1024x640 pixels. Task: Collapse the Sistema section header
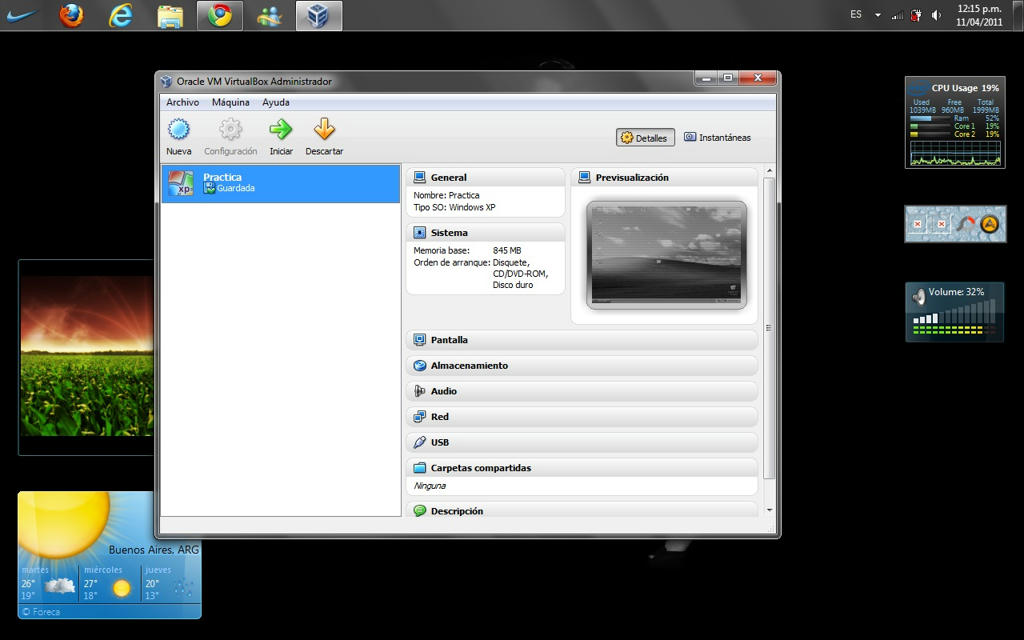(x=485, y=232)
